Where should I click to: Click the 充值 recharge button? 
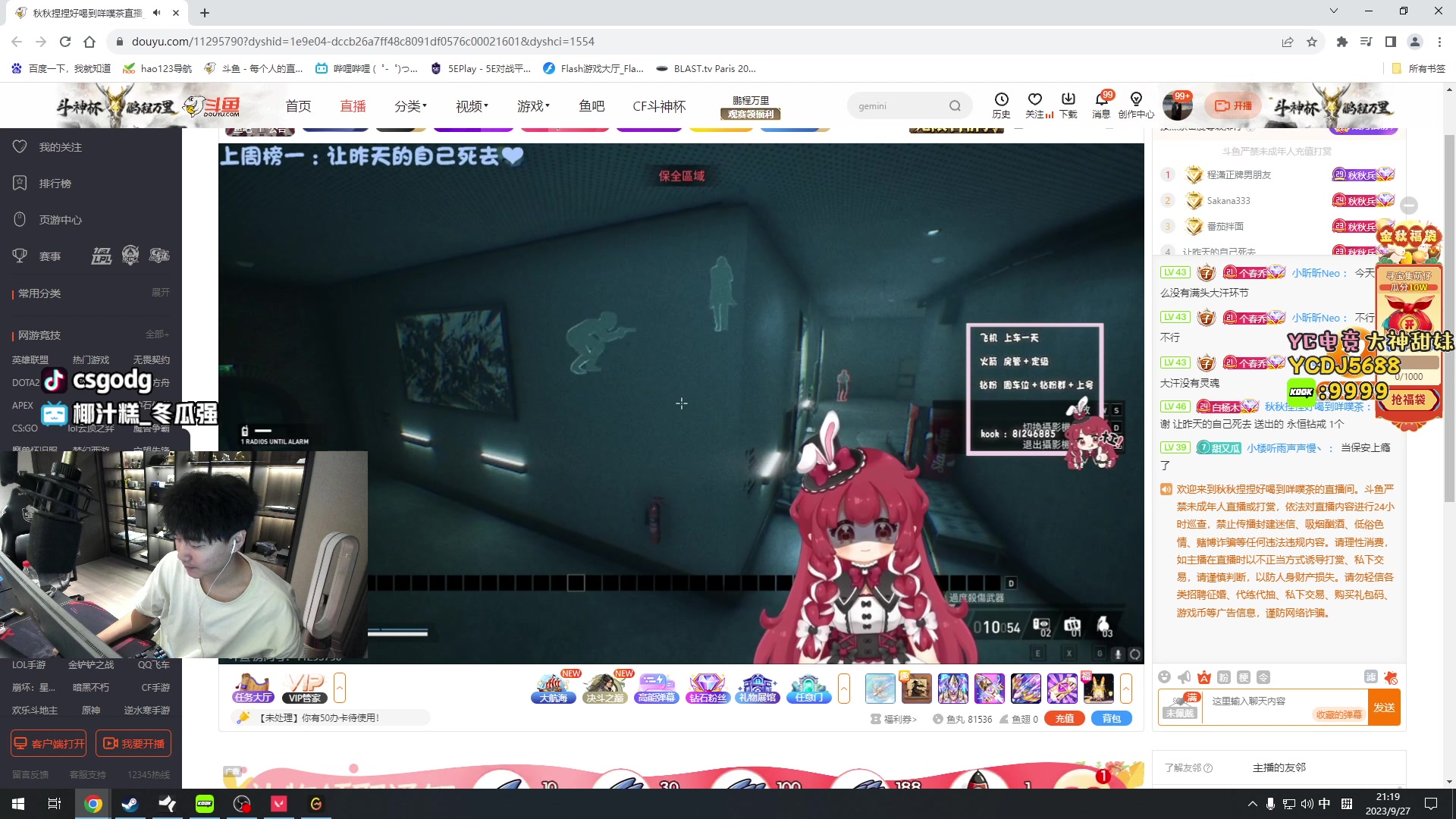tap(1065, 719)
